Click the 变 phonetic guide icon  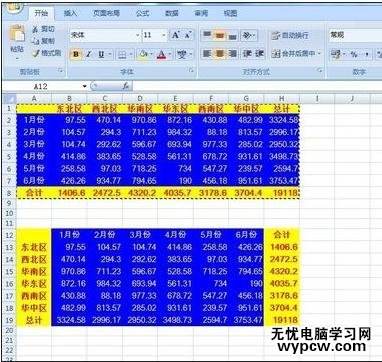pyautogui.click(x=182, y=54)
